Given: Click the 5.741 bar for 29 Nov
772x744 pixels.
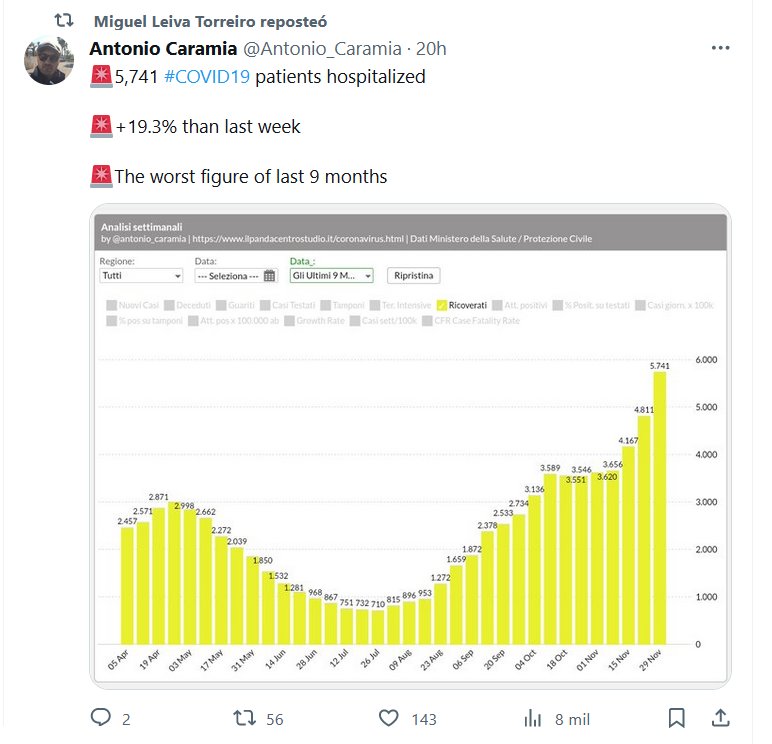Looking at the screenshot, I should click(x=659, y=507).
